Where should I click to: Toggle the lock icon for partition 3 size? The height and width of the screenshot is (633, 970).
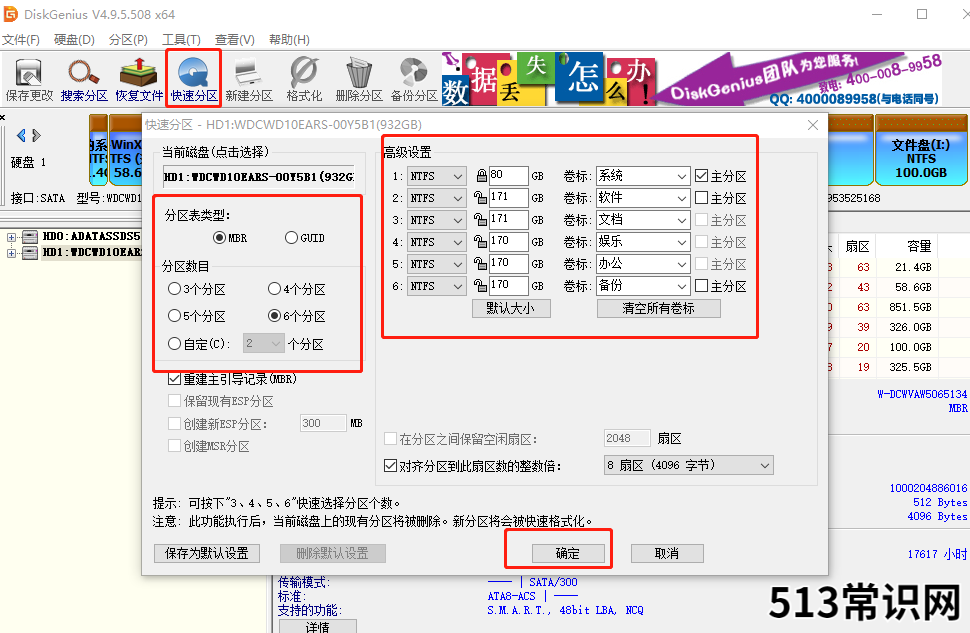tap(480, 220)
